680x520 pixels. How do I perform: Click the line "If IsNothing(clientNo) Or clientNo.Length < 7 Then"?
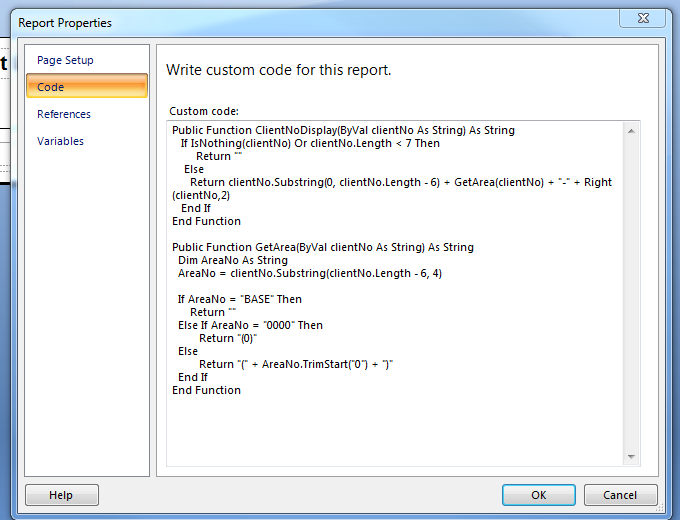310,143
